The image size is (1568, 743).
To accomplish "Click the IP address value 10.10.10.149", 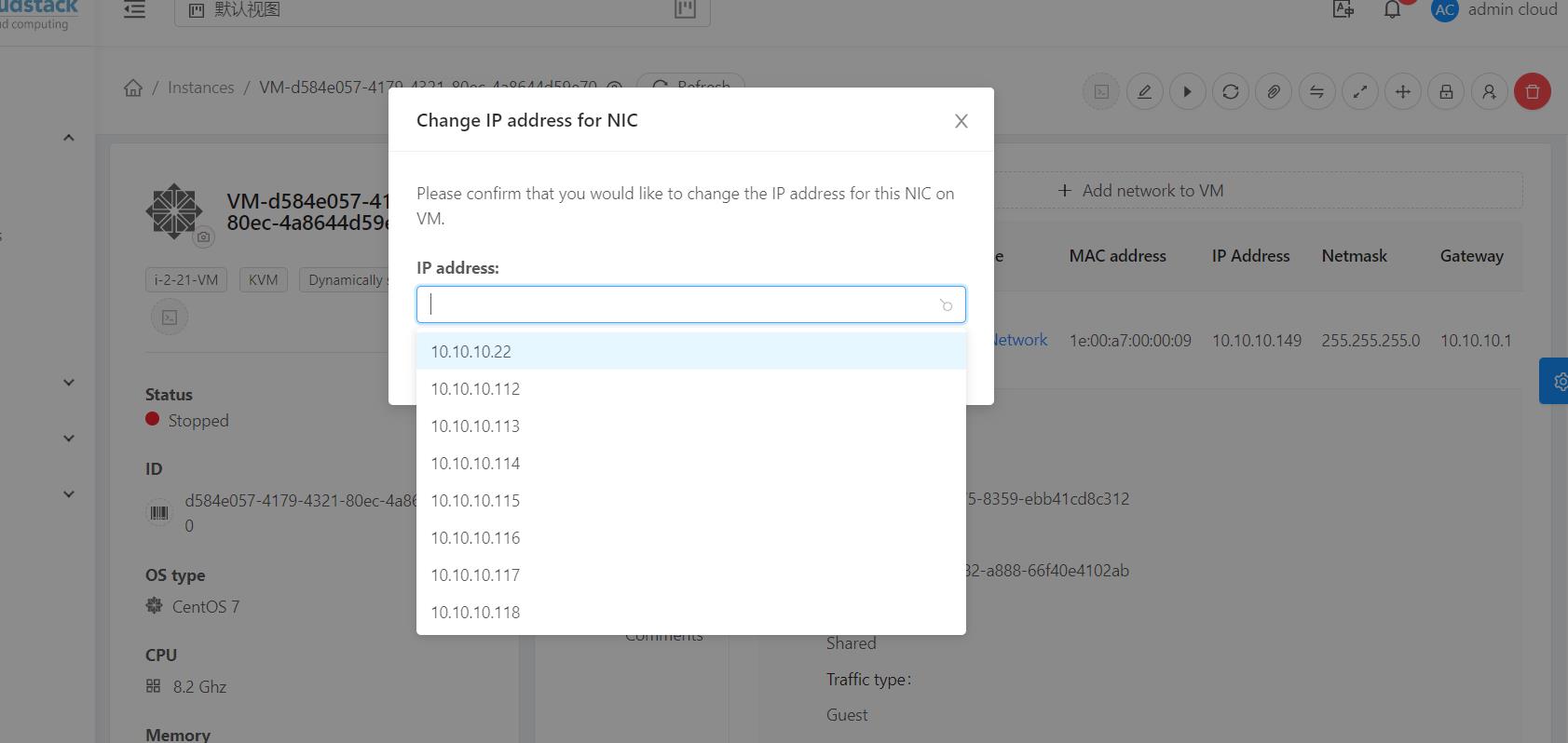I will click(1256, 341).
